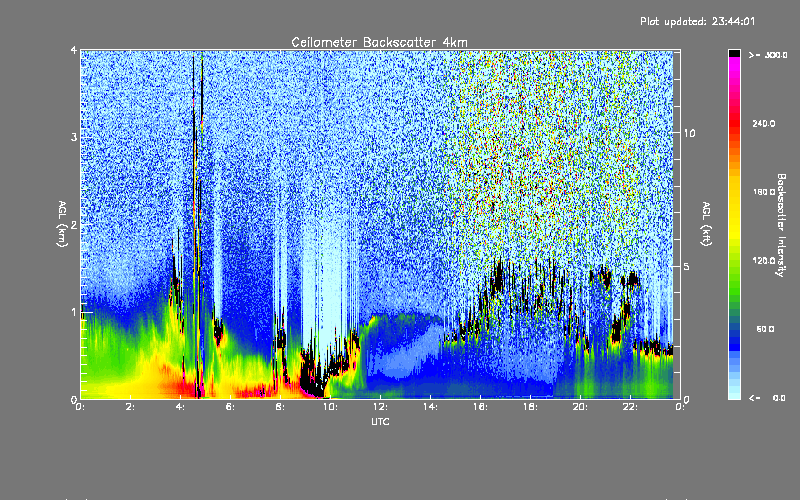Click the left 'AGL (km)' axis label

tap(63, 223)
